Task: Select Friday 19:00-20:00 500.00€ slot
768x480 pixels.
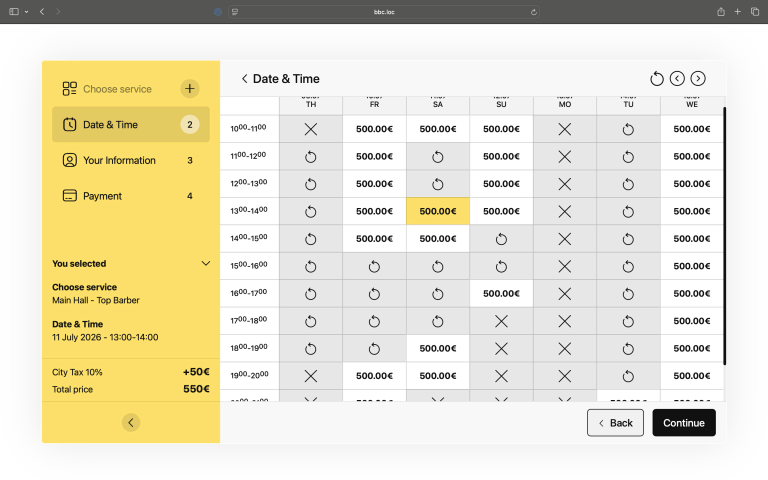Action: tap(374, 376)
